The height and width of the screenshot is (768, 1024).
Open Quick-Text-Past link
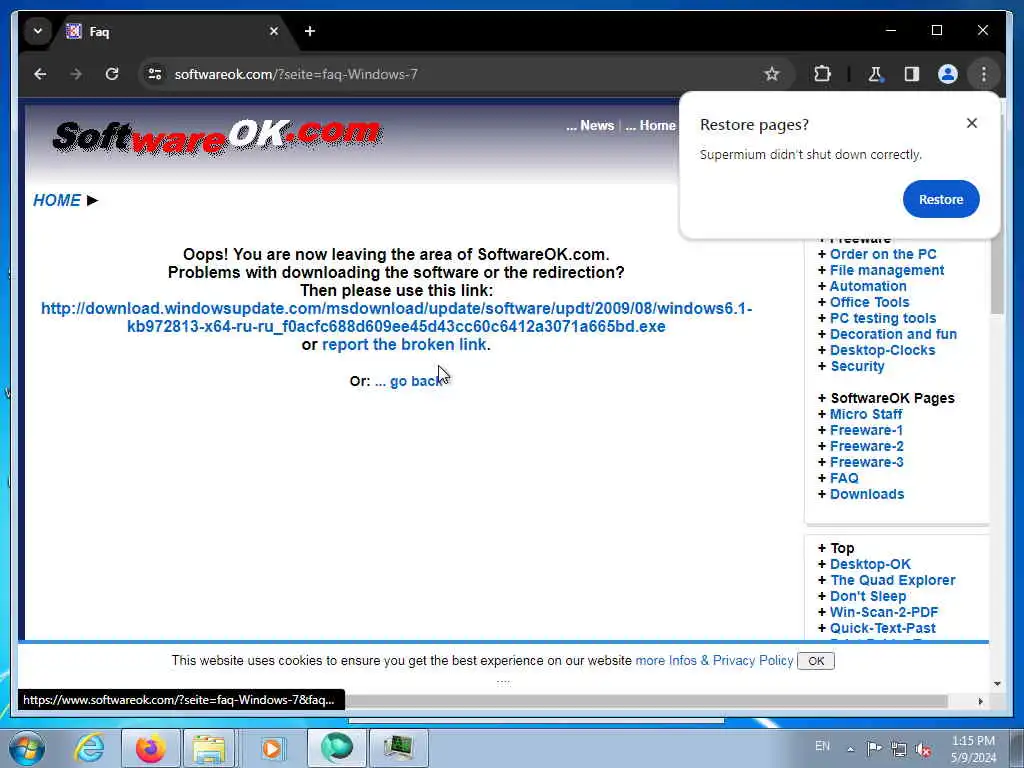coord(882,628)
